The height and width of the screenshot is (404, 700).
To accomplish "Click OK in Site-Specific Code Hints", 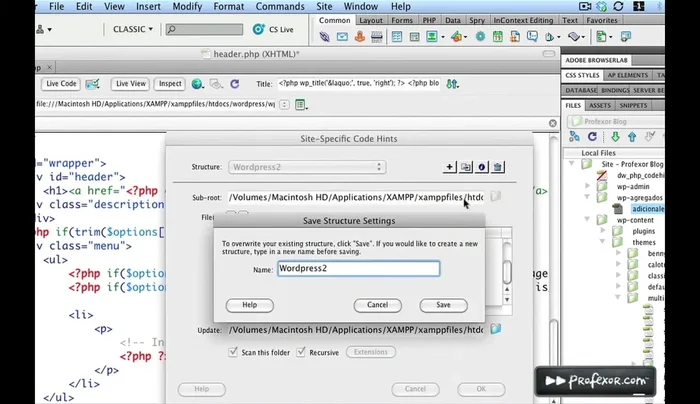I will point(481,389).
